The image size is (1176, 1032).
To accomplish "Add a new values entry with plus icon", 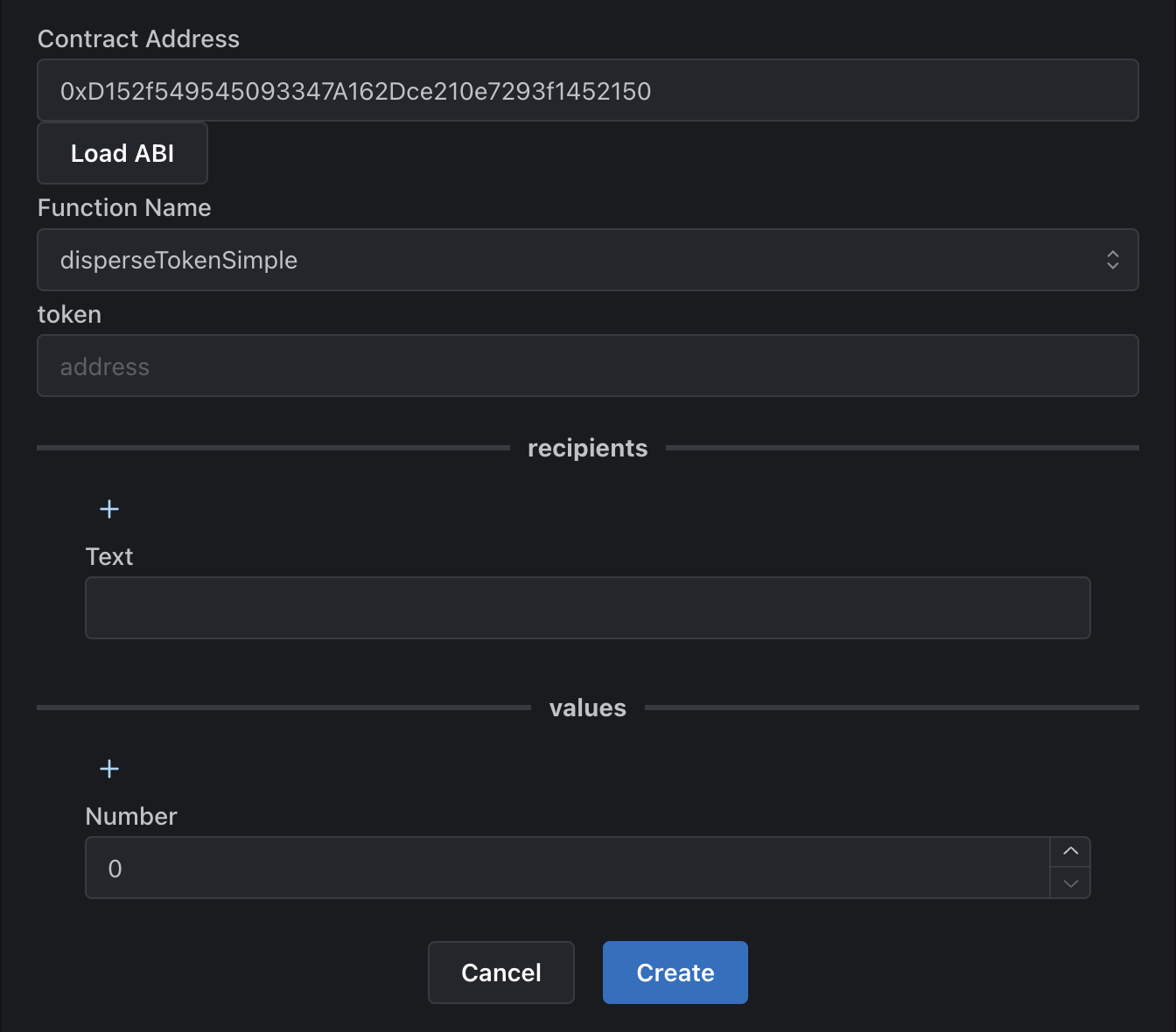I will [x=109, y=769].
